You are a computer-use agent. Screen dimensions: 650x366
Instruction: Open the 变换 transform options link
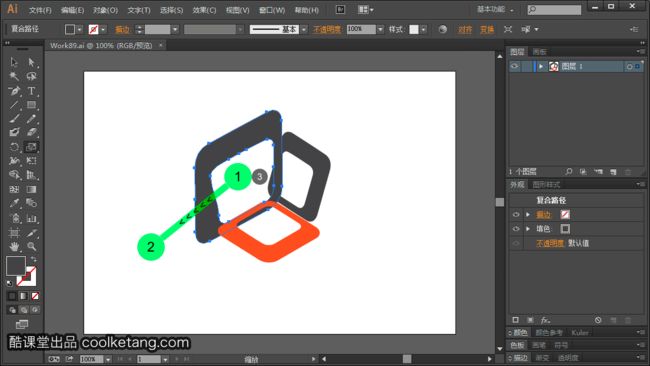487,29
